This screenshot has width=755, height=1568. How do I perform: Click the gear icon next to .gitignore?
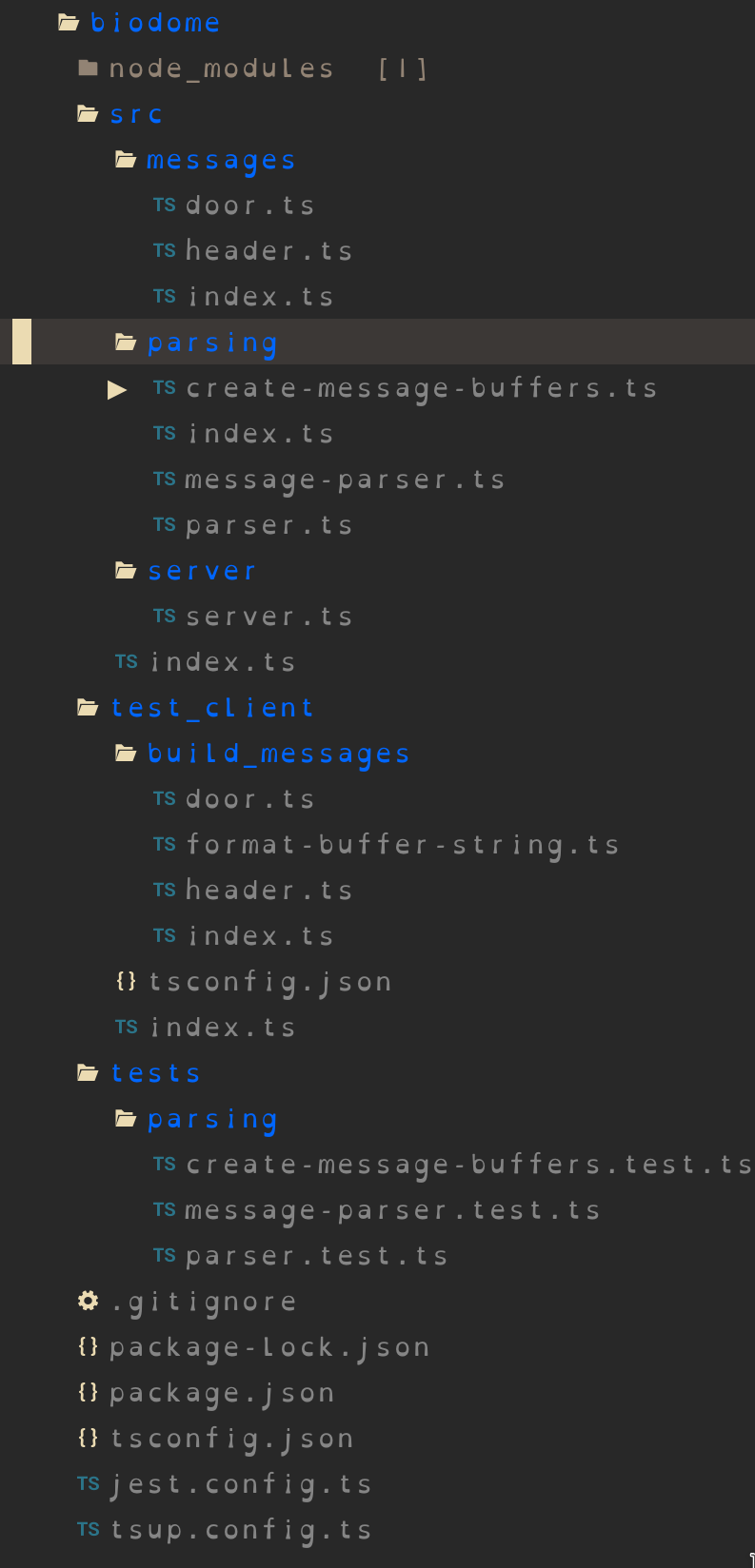[x=87, y=1300]
